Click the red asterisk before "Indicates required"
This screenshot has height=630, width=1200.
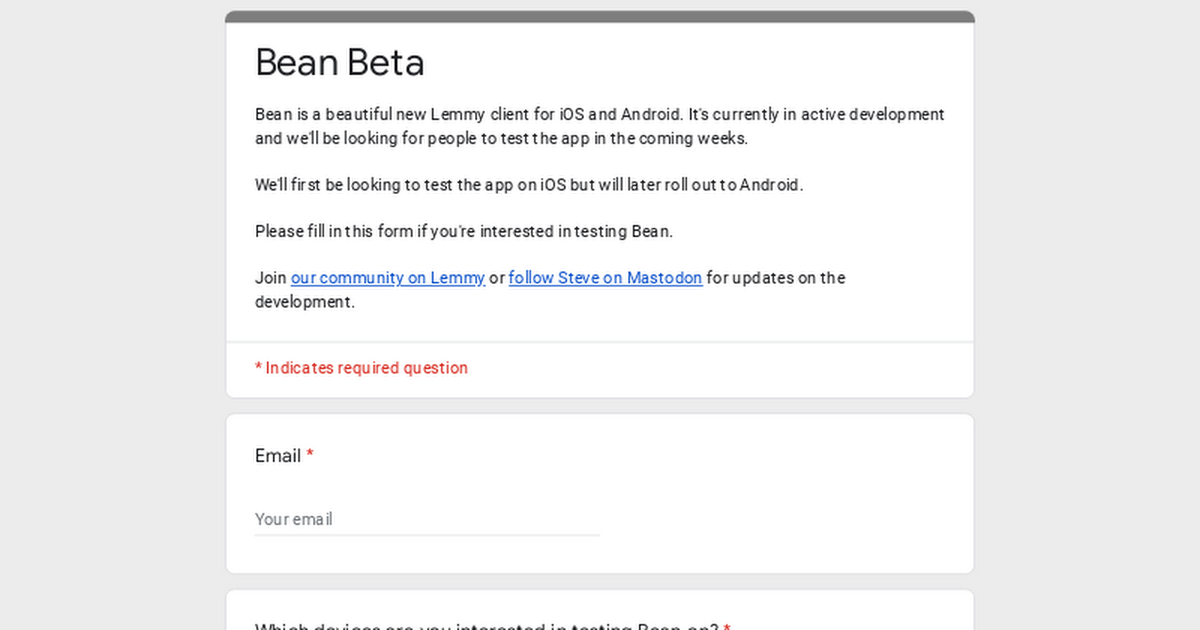pyautogui.click(x=258, y=368)
